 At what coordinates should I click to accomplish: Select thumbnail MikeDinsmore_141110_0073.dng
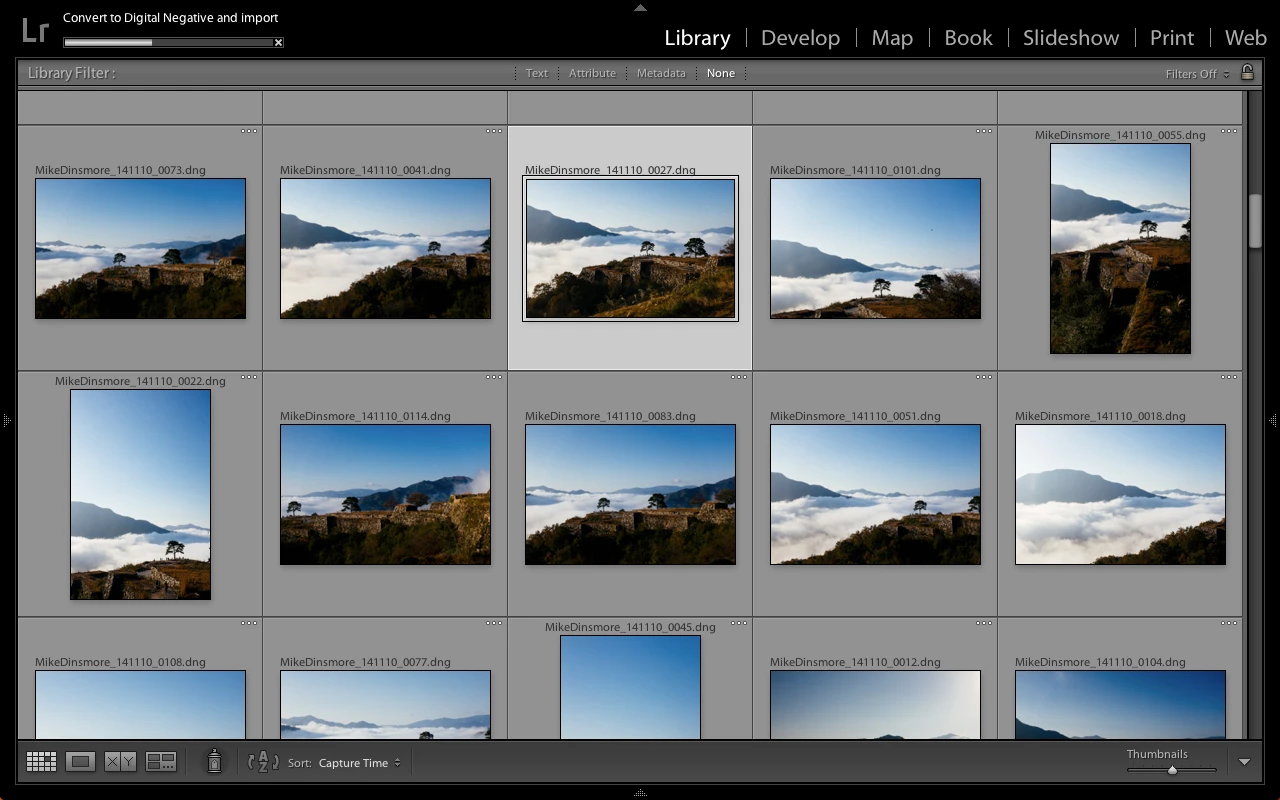pyautogui.click(x=140, y=248)
